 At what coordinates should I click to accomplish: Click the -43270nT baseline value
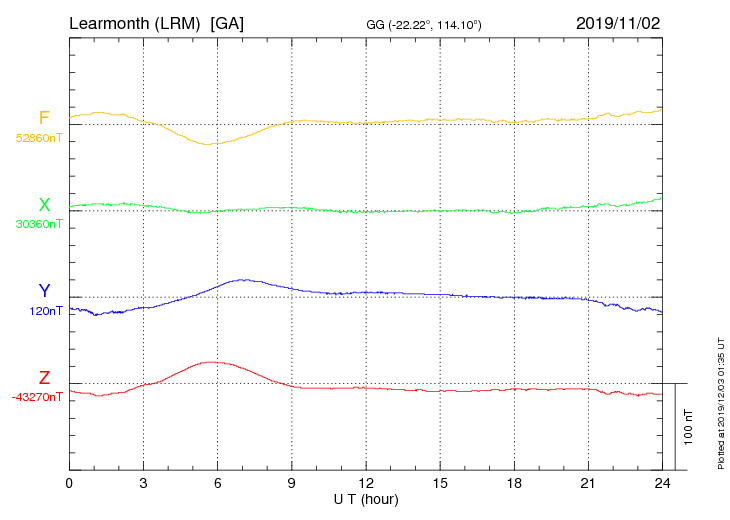click(x=37, y=396)
